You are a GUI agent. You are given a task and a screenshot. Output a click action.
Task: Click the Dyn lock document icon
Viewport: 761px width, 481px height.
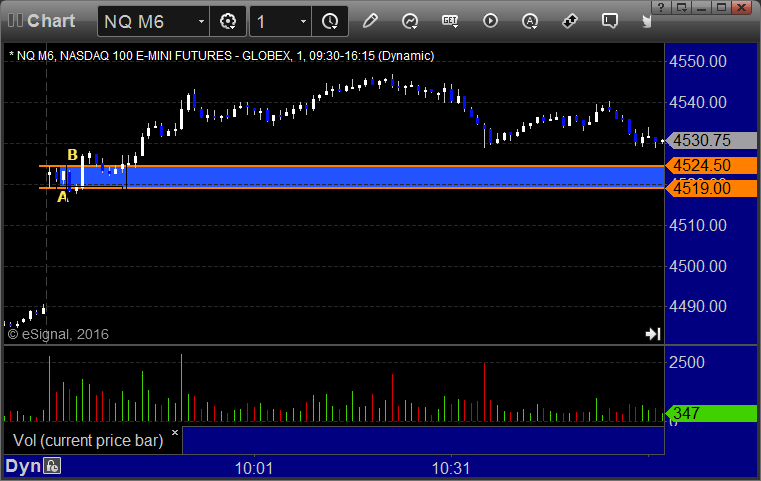(x=52, y=466)
